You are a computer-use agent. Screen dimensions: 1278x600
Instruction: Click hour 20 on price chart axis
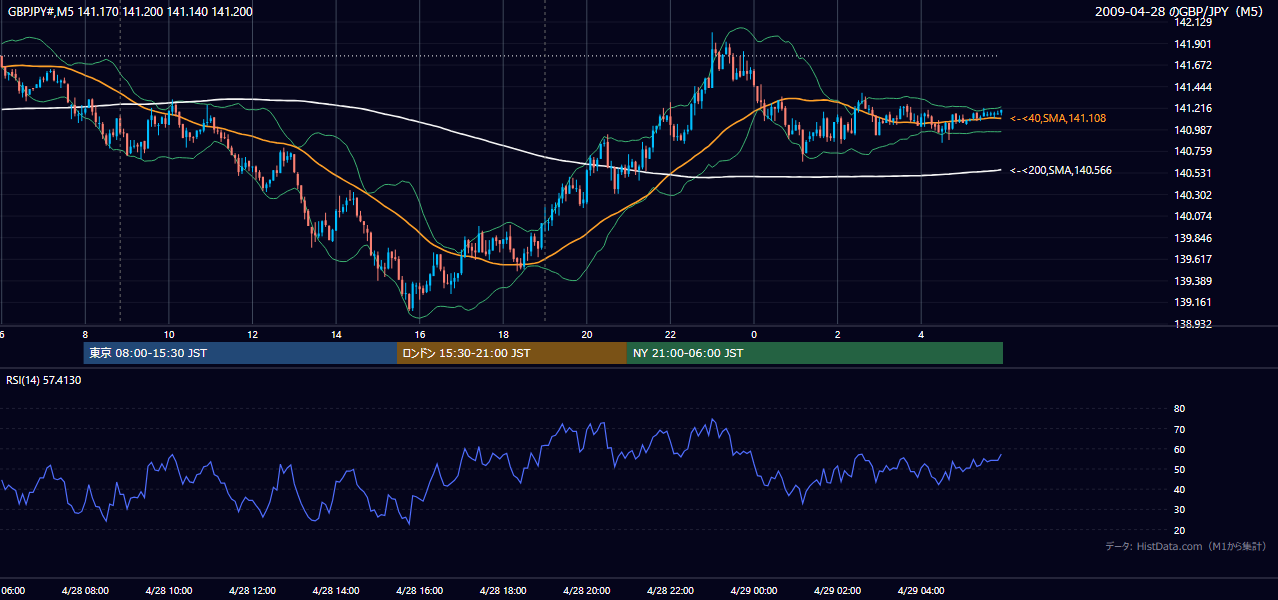587,335
